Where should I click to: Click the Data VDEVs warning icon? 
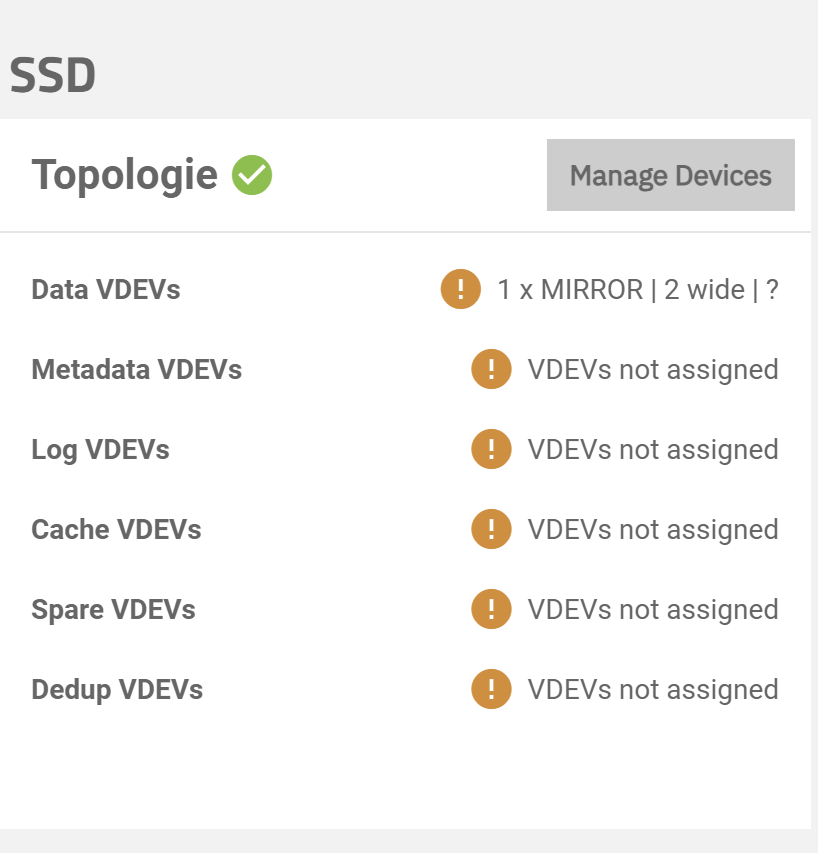[x=461, y=289]
